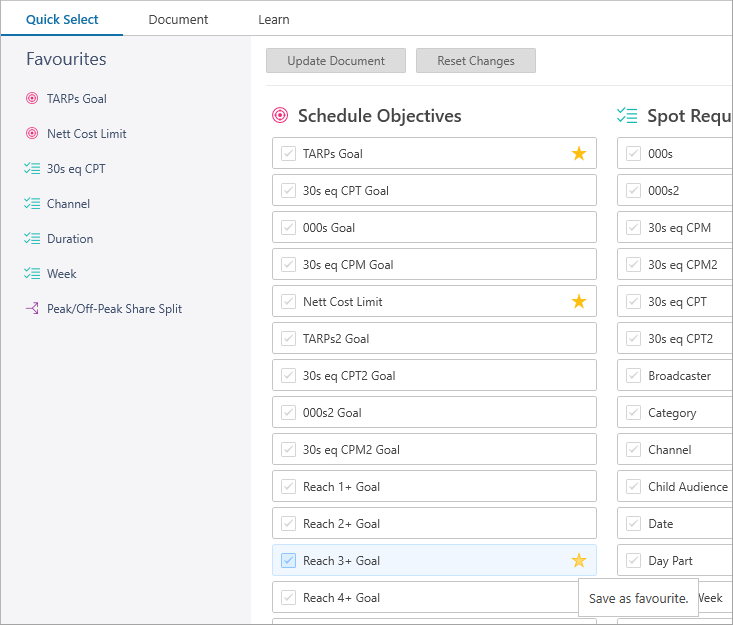Screen dimensions: 733x625
Task: Tick the Reach 1+ Goal checkbox
Action: tap(288, 486)
